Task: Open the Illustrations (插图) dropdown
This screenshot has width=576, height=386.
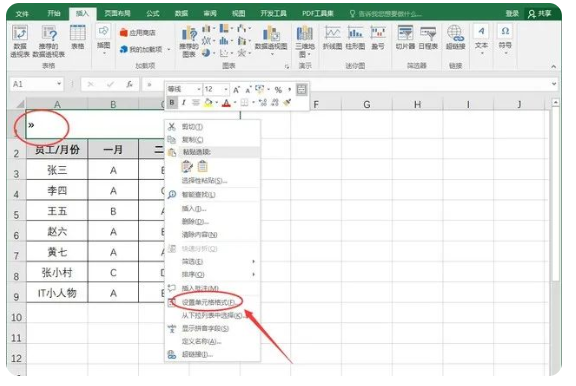Action: pyautogui.click(x=104, y=40)
